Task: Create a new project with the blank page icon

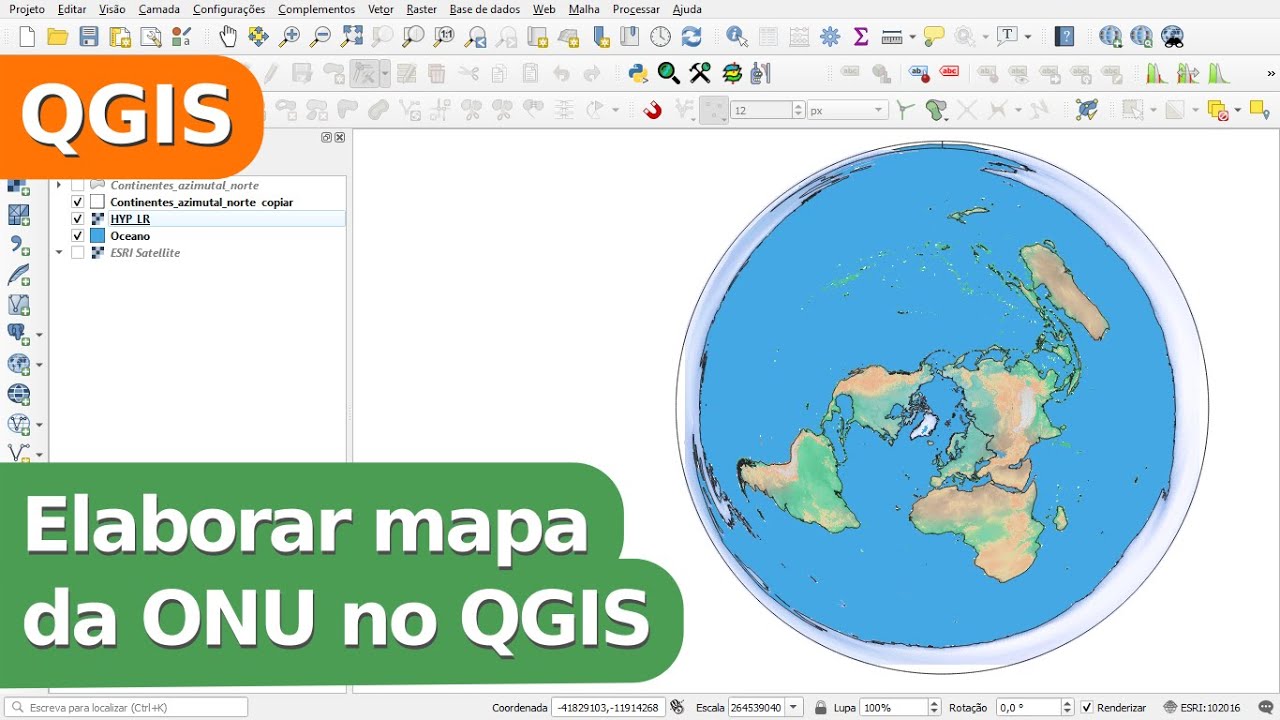Action: pyautogui.click(x=27, y=37)
